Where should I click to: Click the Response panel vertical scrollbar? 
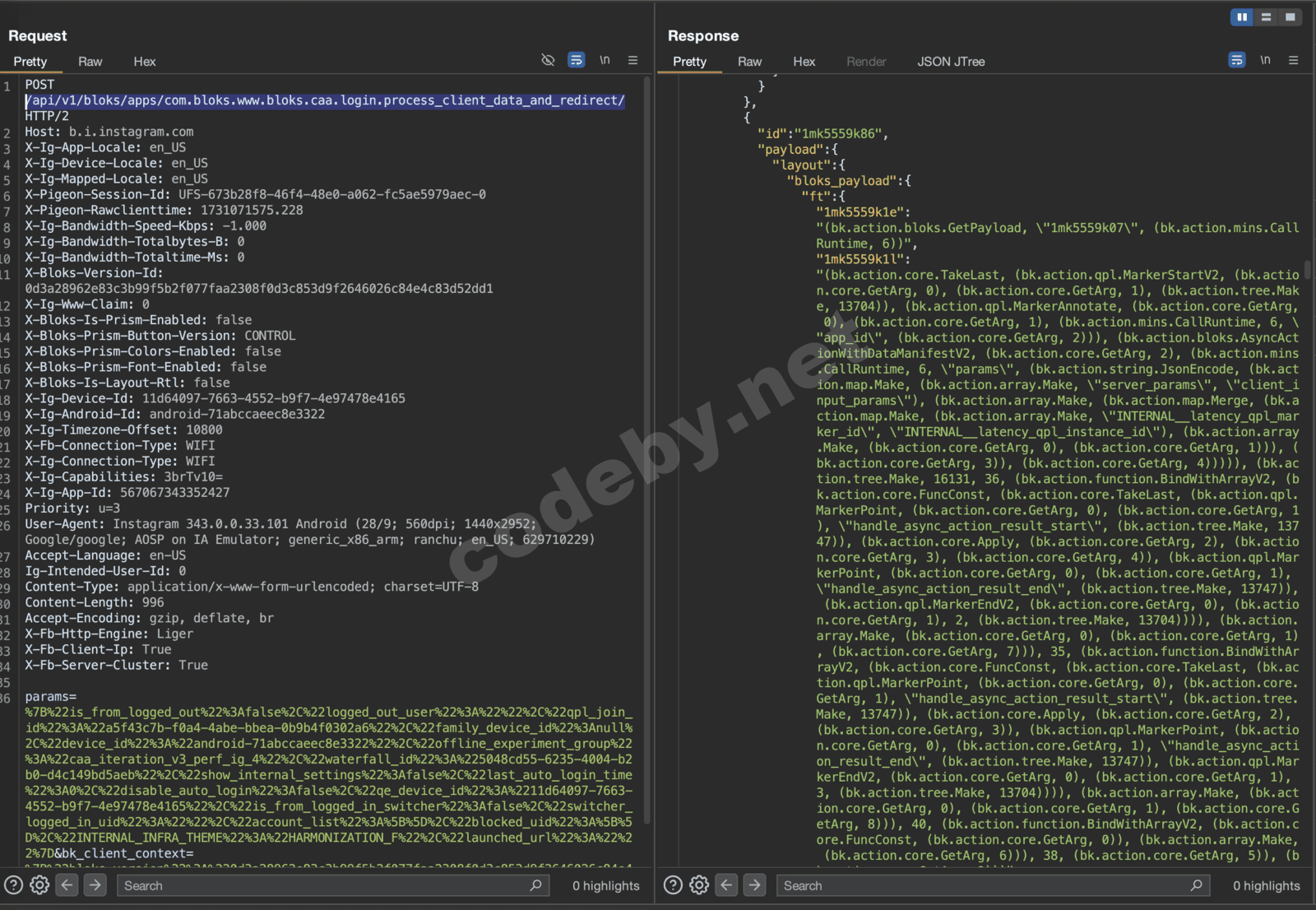pos(1307,269)
